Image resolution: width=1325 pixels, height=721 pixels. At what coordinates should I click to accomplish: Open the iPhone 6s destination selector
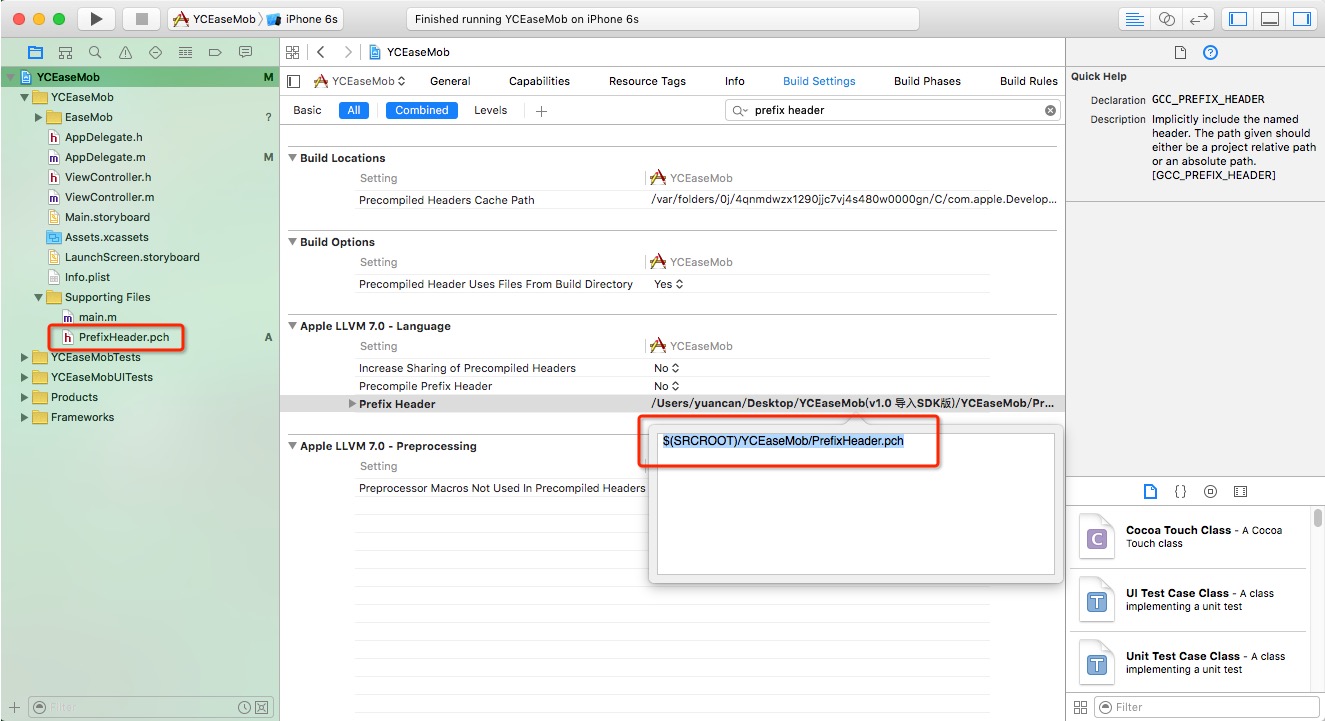[x=311, y=19]
